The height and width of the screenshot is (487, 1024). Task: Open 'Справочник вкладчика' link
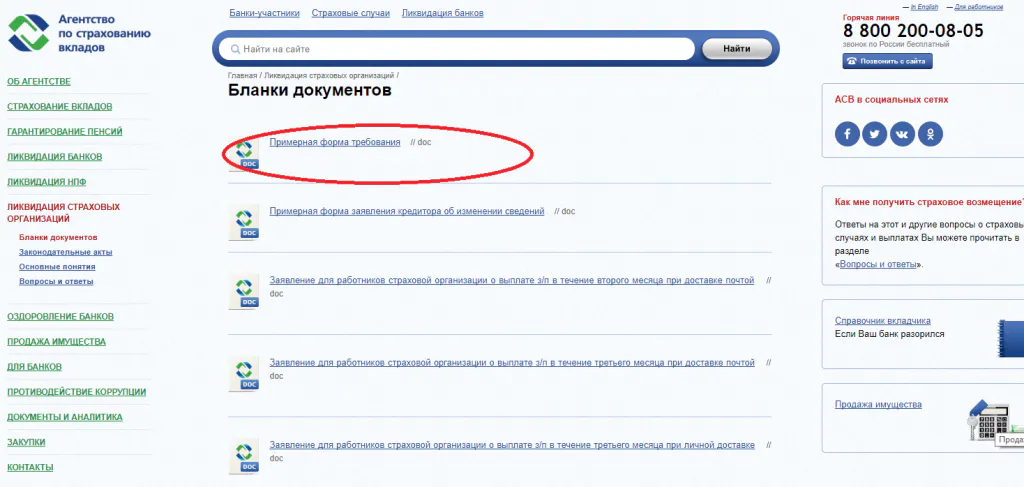coord(882,321)
